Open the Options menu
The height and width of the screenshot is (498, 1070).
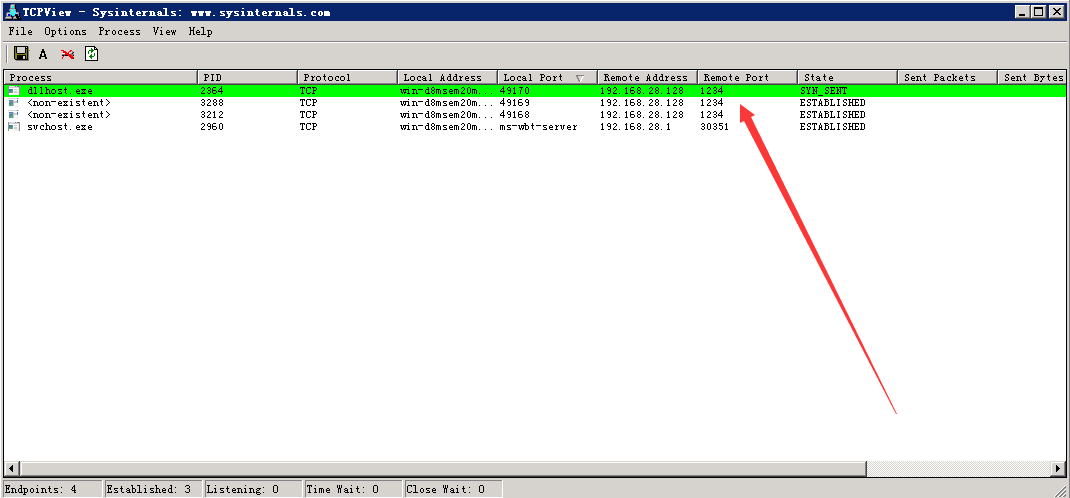pyautogui.click(x=65, y=32)
